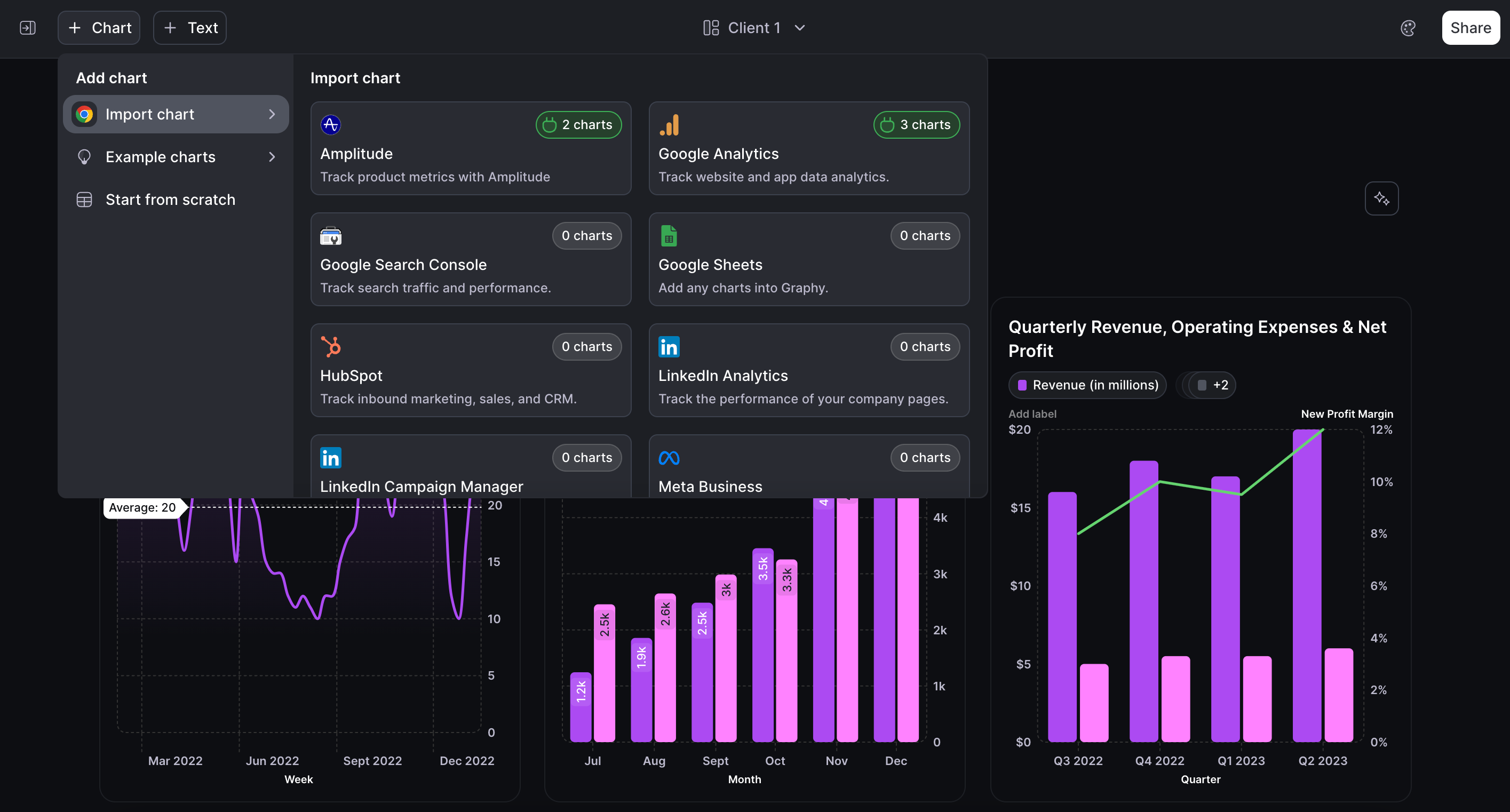1510x812 pixels.
Task: Open the theme palette icon
Action: coord(1408,28)
